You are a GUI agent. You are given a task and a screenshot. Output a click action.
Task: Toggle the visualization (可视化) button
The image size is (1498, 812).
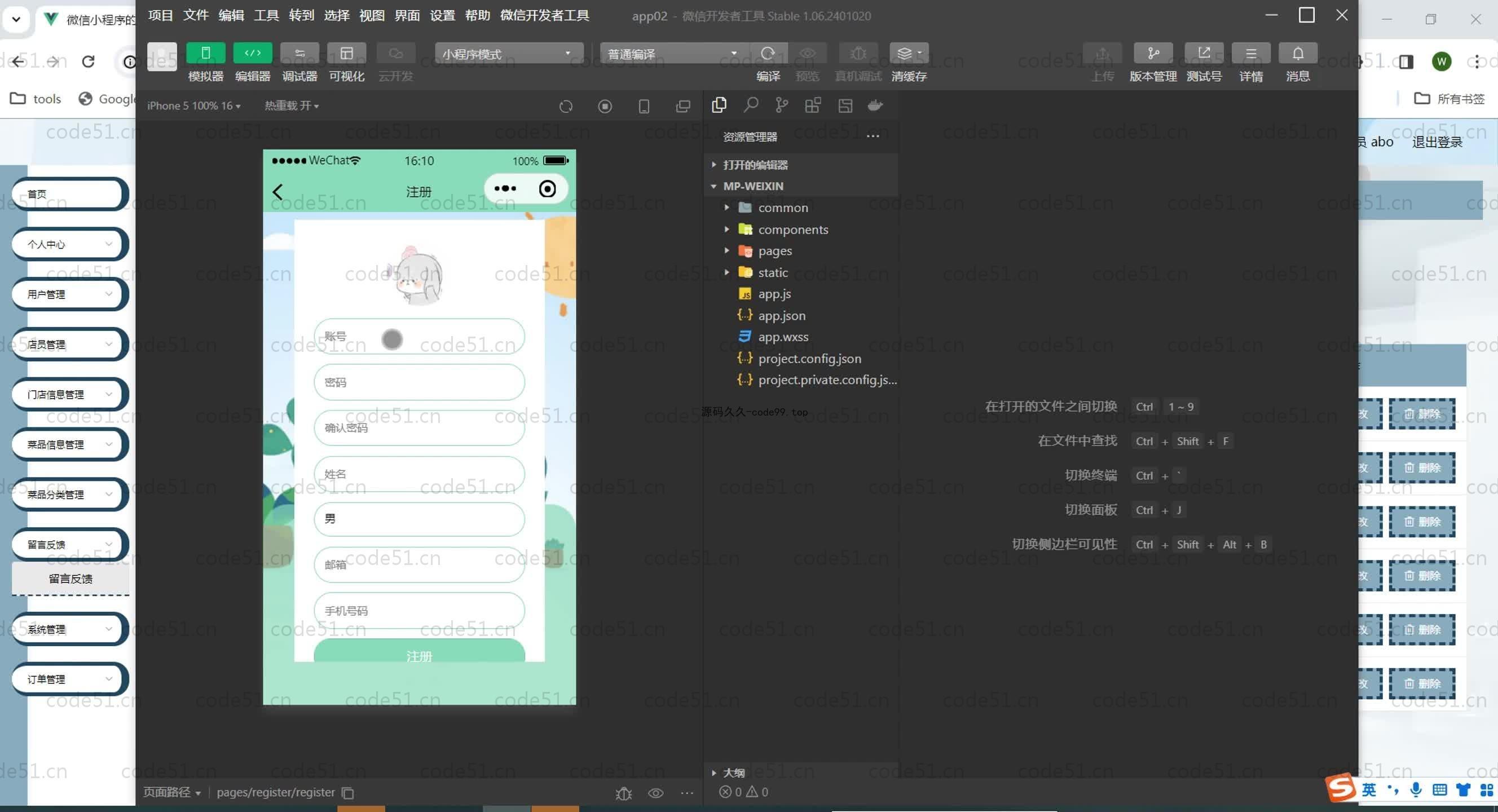(x=347, y=53)
